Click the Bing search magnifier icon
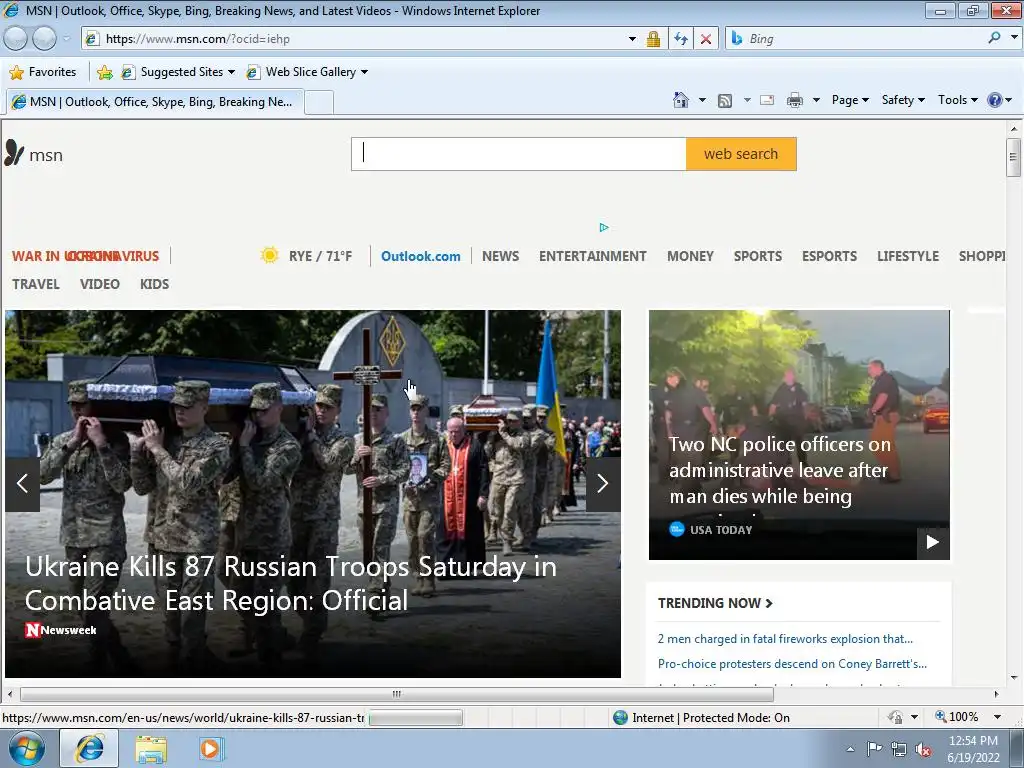The image size is (1024, 768). click(994, 38)
